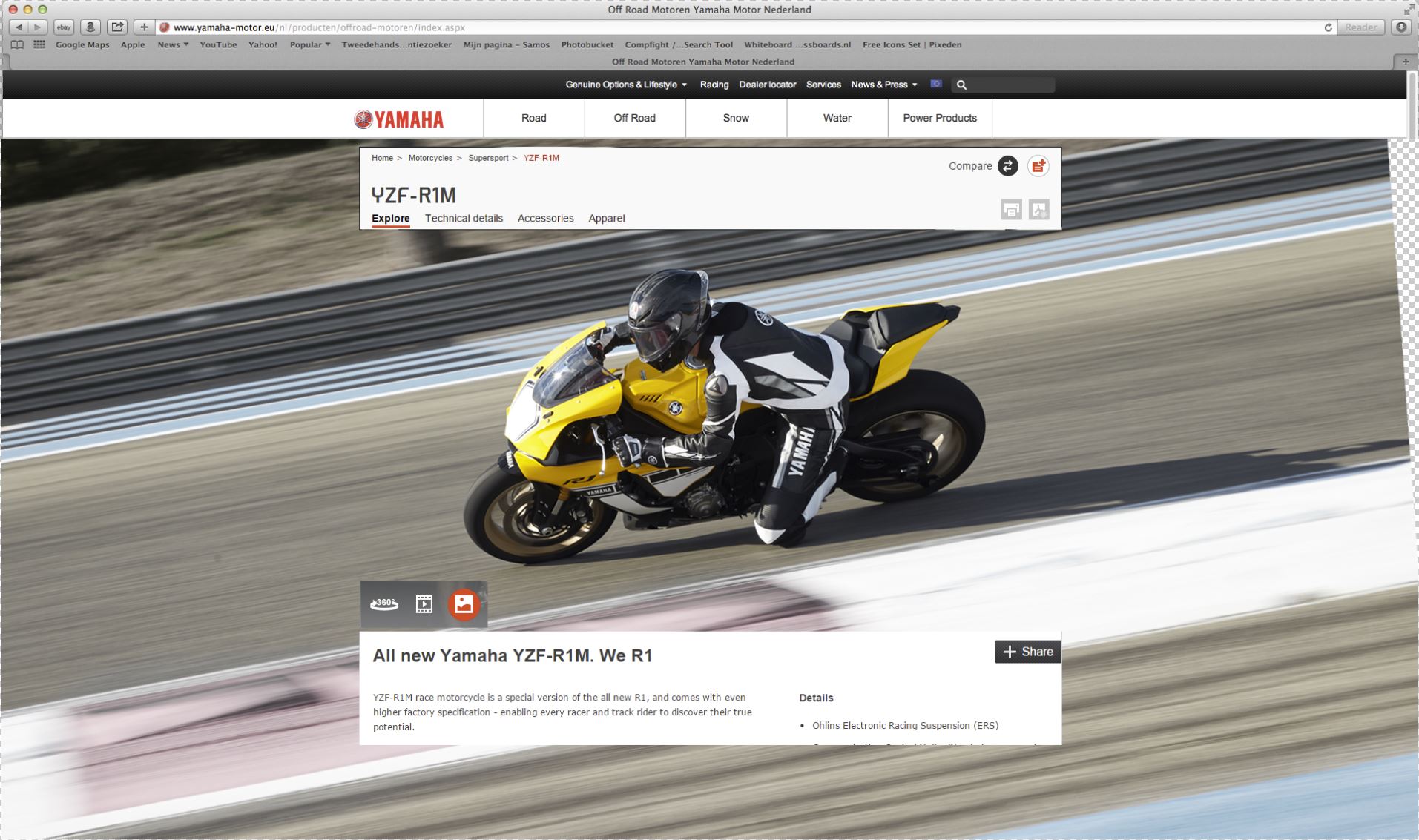The image size is (1419, 840).
Task: Click the Amazon toolbar button
Action: 90,27
